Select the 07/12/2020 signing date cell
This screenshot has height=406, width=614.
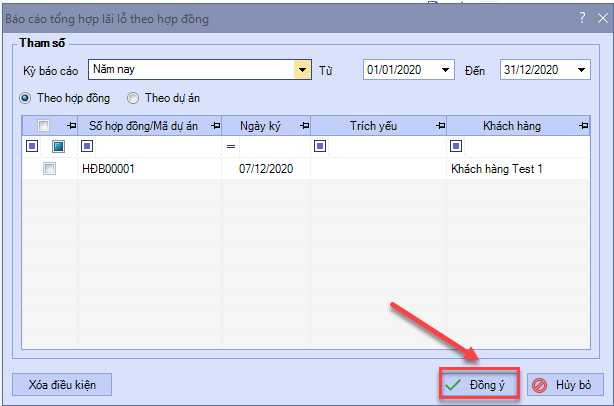(x=266, y=169)
